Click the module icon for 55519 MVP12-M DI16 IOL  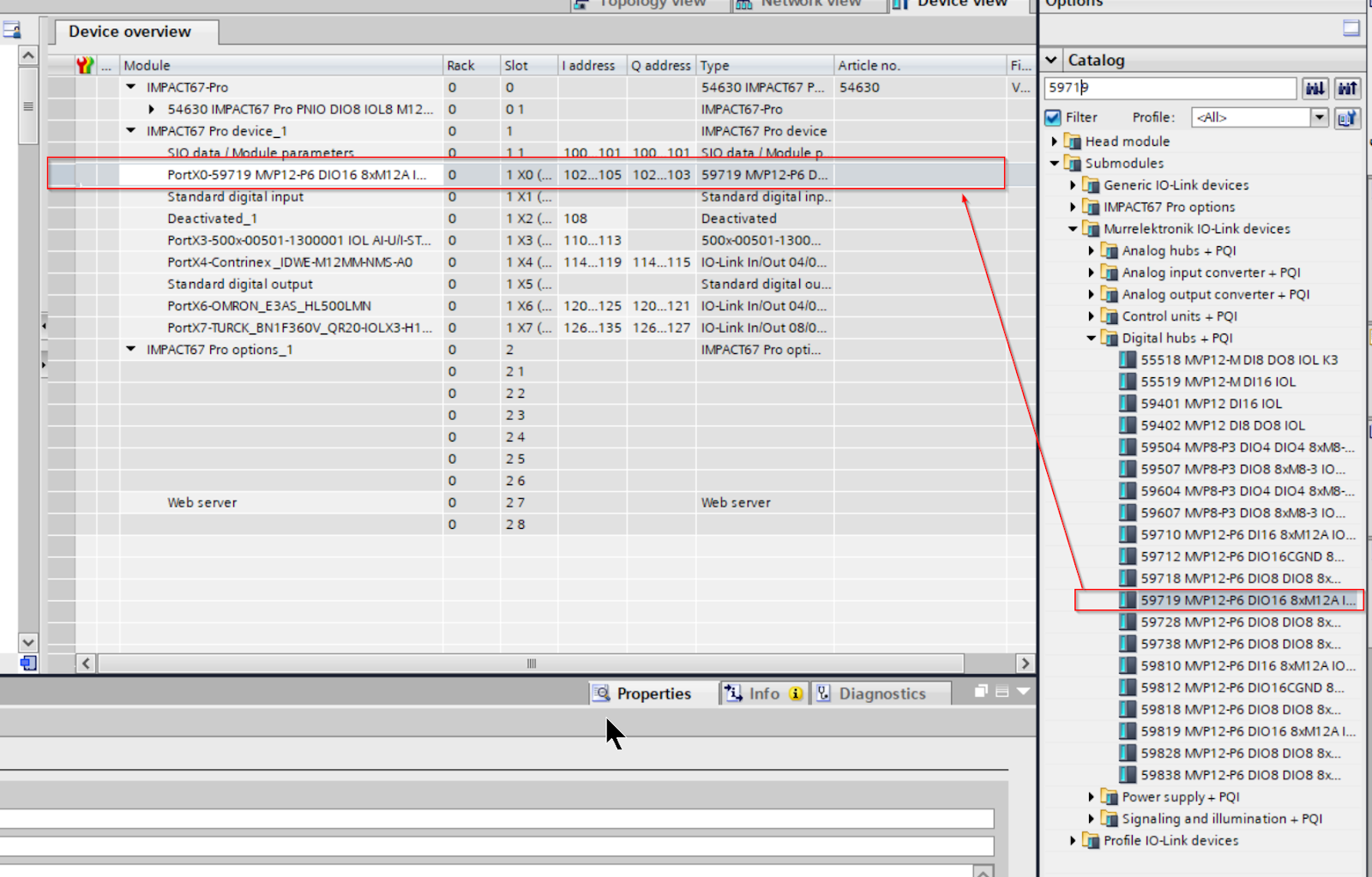(x=1128, y=381)
